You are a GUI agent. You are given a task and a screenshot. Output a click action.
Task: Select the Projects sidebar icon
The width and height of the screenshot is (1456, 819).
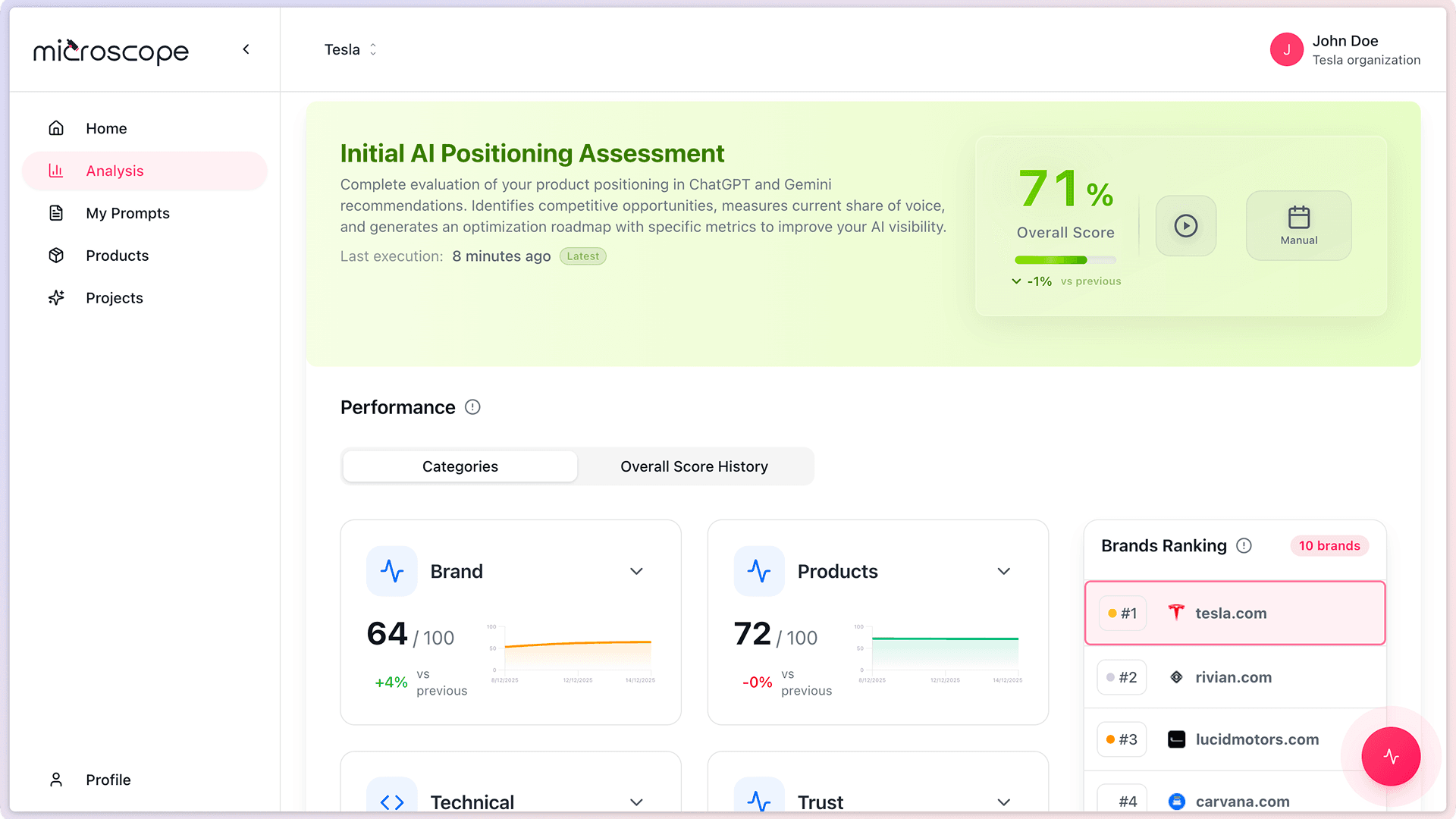tap(56, 297)
